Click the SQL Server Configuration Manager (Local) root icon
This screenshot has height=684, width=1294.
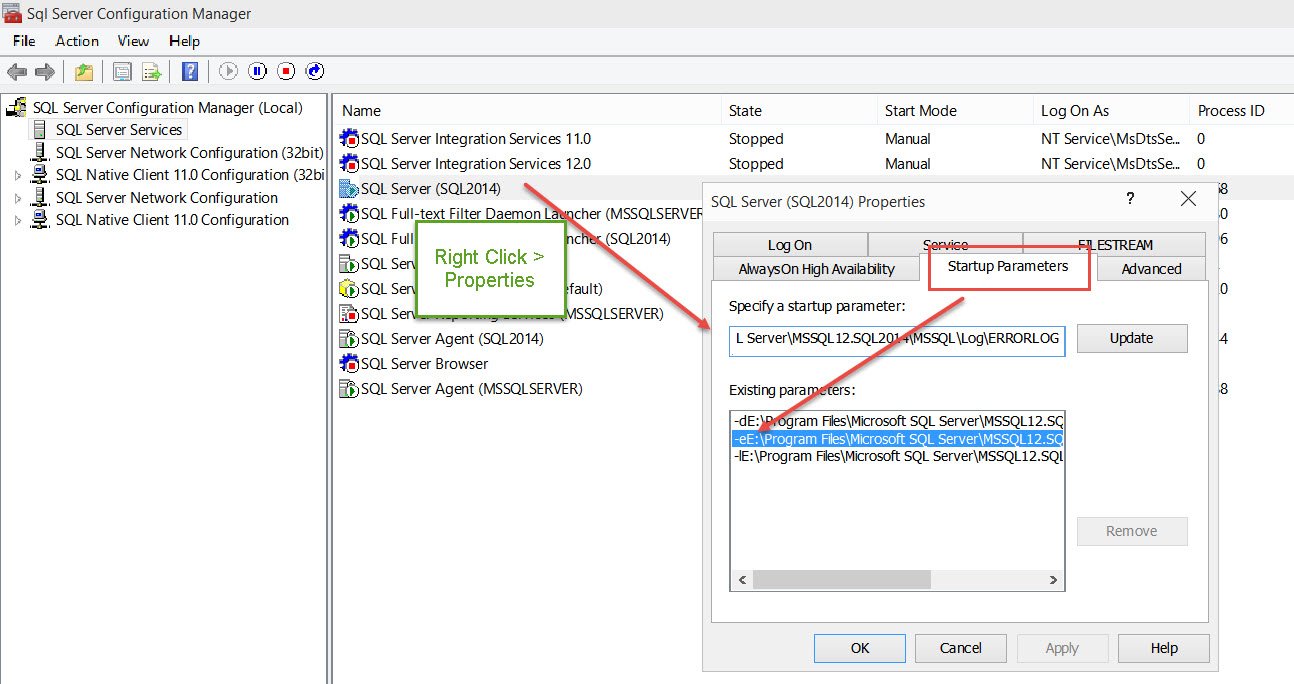(x=17, y=108)
